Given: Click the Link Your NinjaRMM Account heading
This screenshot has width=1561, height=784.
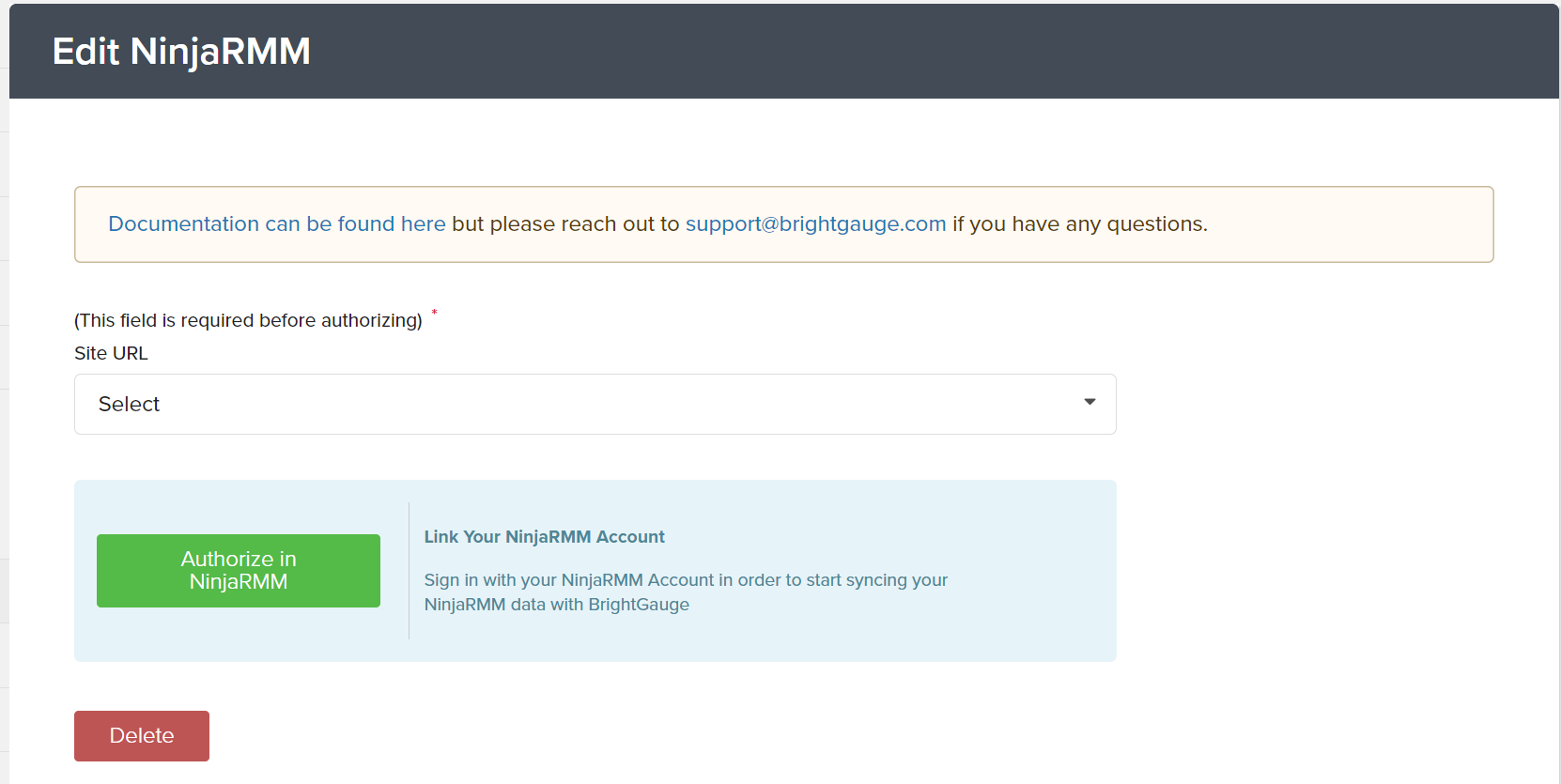Looking at the screenshot, I should 544,537.
